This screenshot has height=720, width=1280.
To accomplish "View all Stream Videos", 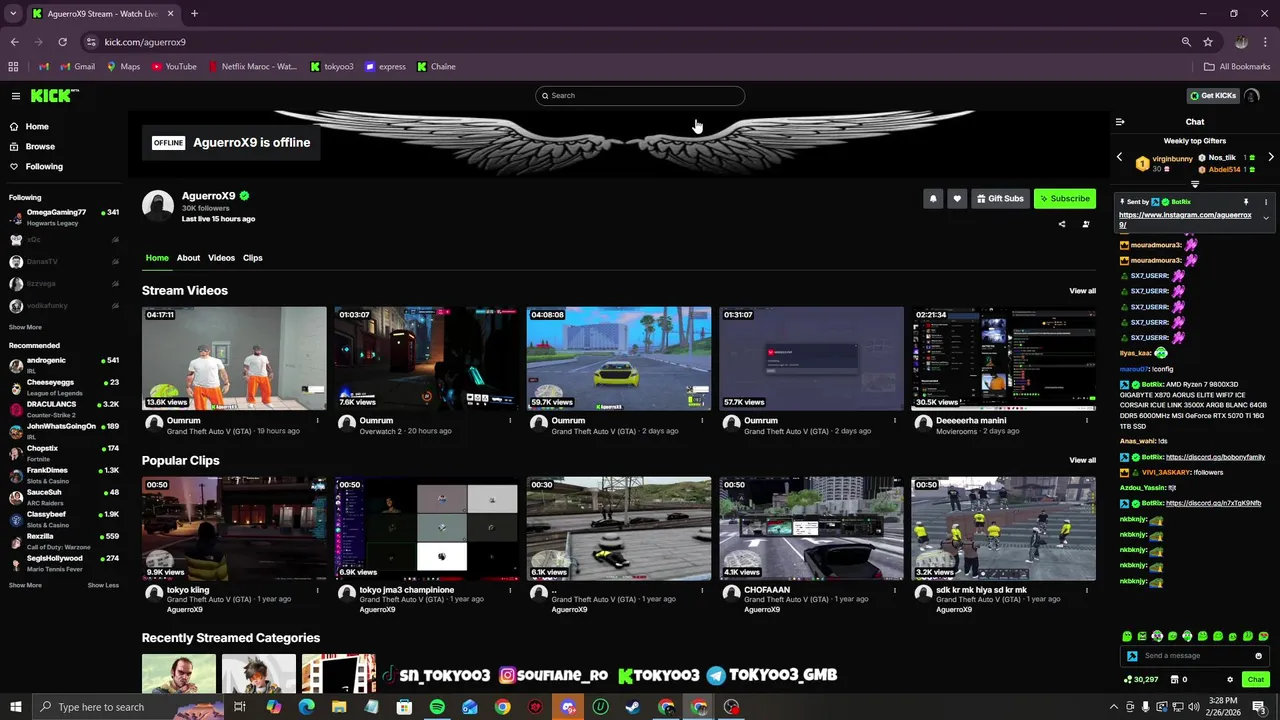I will 1082,291.
